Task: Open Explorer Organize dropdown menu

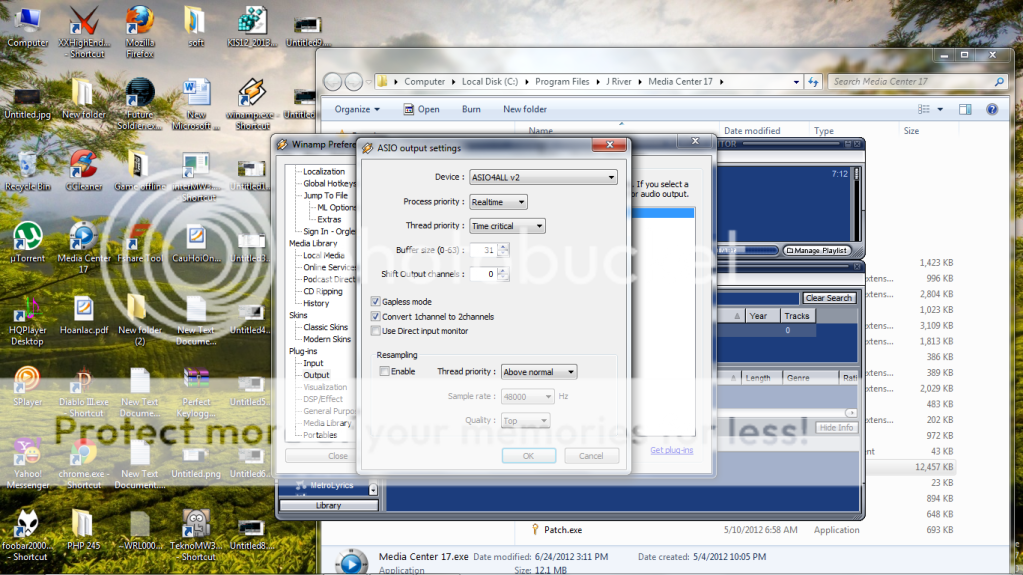Action: coord(357,110)
